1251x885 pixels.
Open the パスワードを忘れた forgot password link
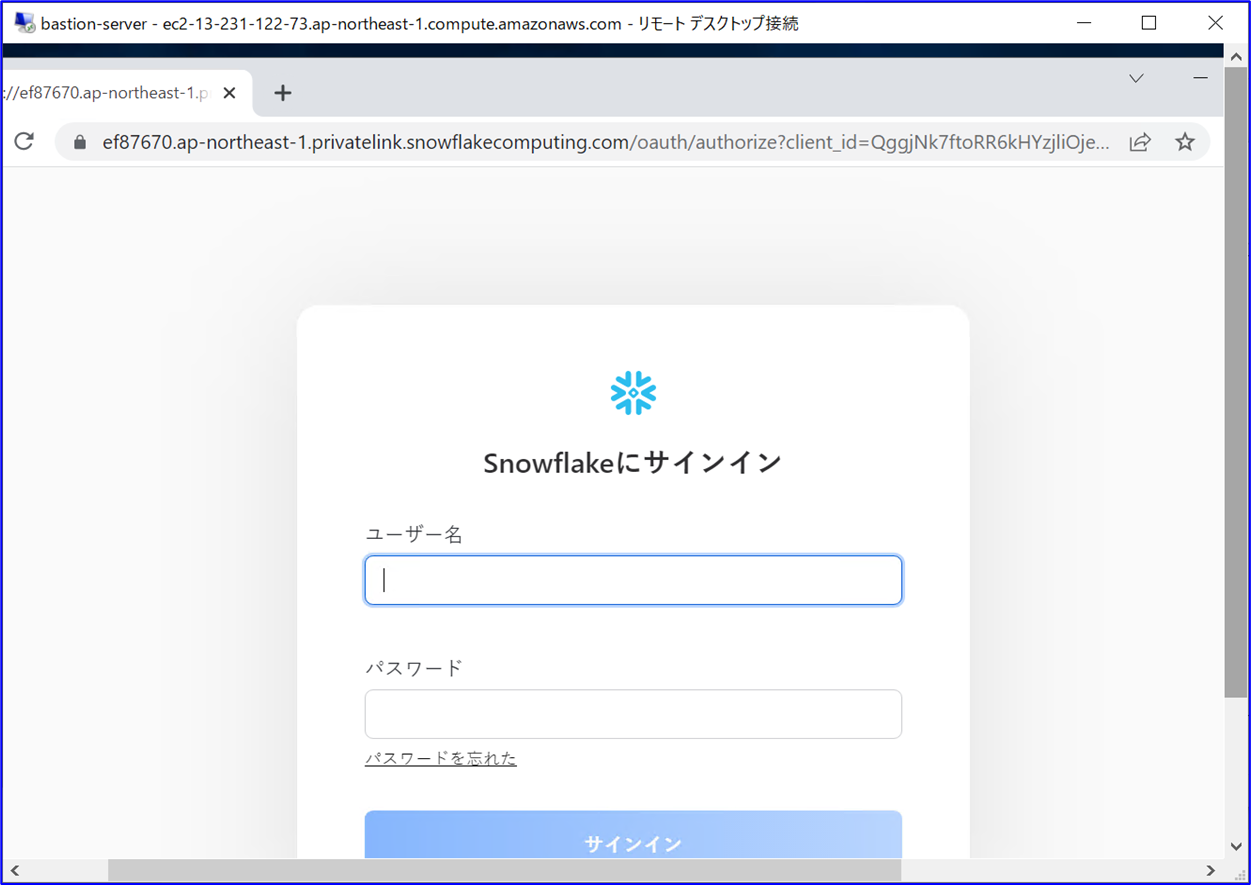441,758
